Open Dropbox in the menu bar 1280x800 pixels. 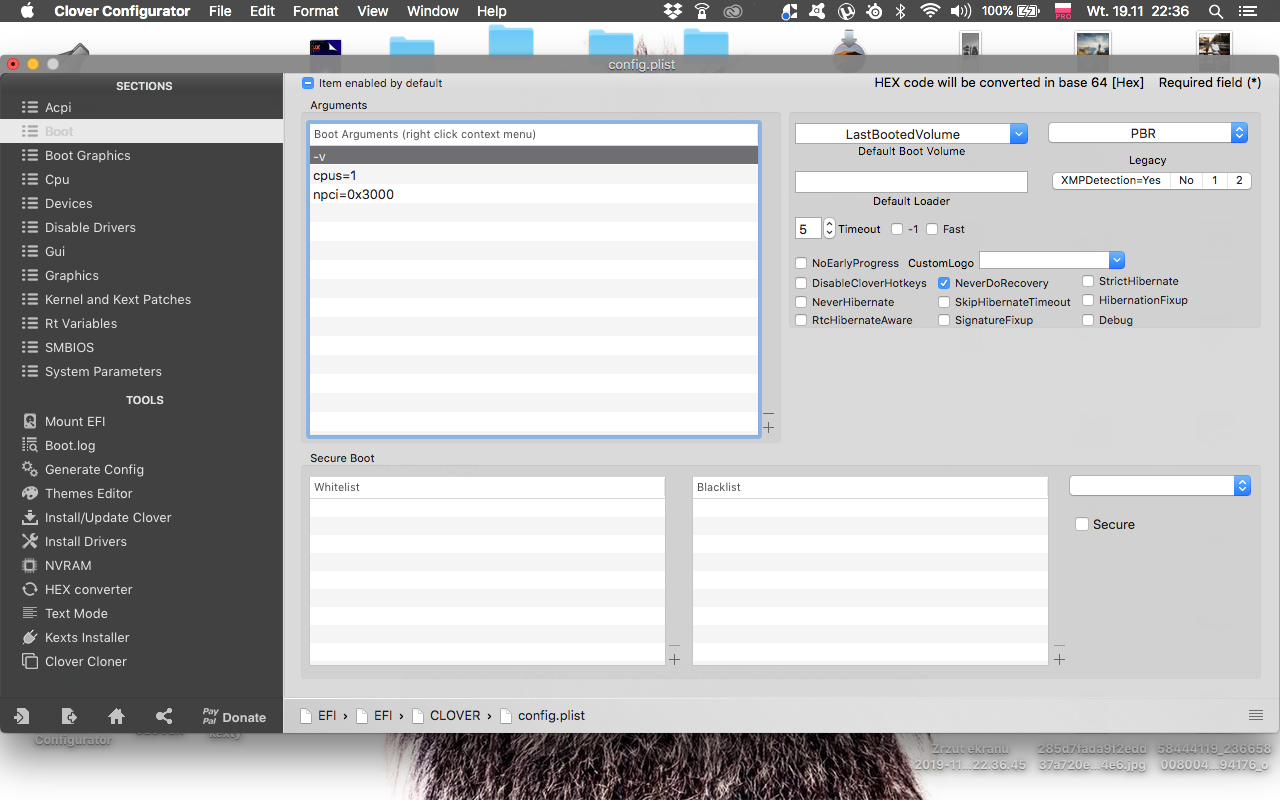(x=672, y=11)
